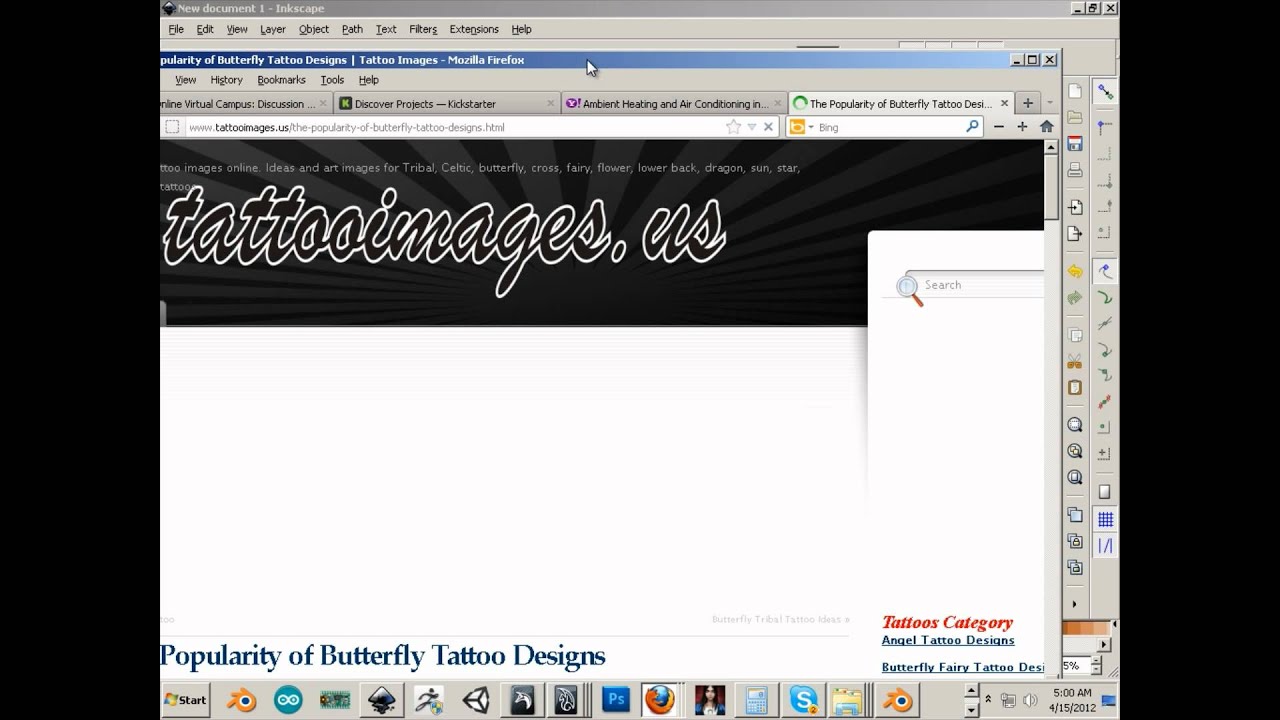This screenshot has height=720, width=1280.
Task: Click Inkscape's Zoom to fit selection icon
Action: coord(1075,425)
